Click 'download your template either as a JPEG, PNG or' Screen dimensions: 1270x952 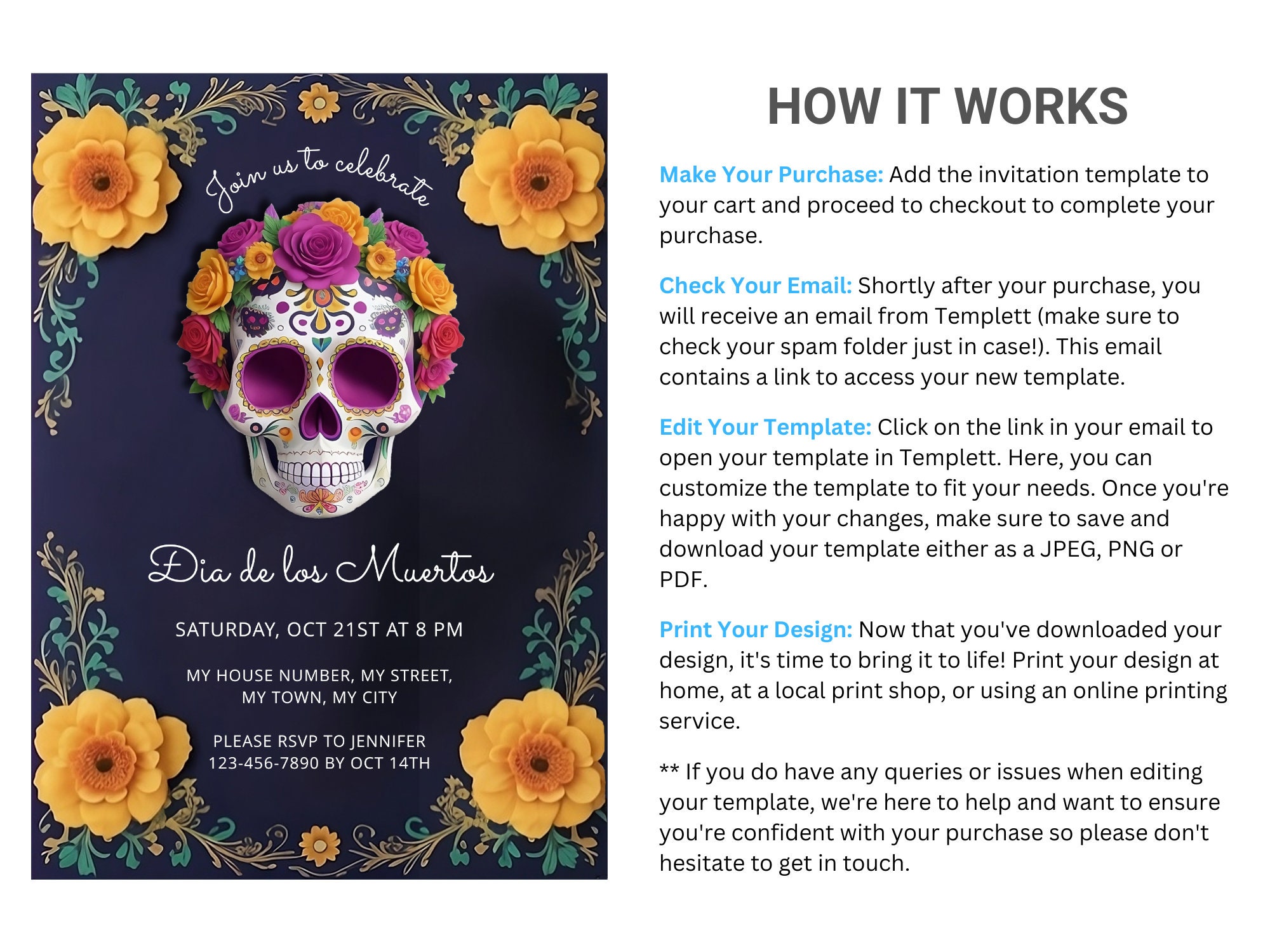point(921,549)
